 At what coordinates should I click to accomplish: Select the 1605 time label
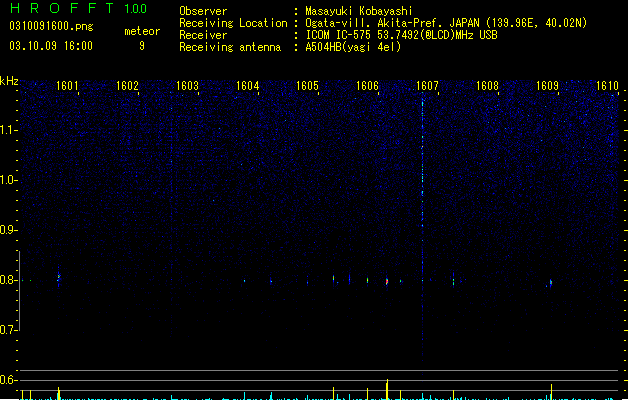click(307, 86)
